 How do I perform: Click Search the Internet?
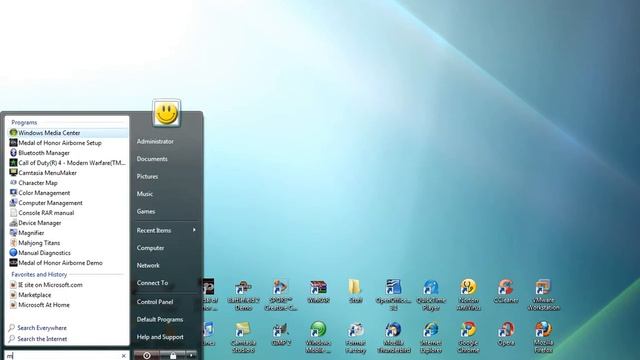[x=38, y=339]
